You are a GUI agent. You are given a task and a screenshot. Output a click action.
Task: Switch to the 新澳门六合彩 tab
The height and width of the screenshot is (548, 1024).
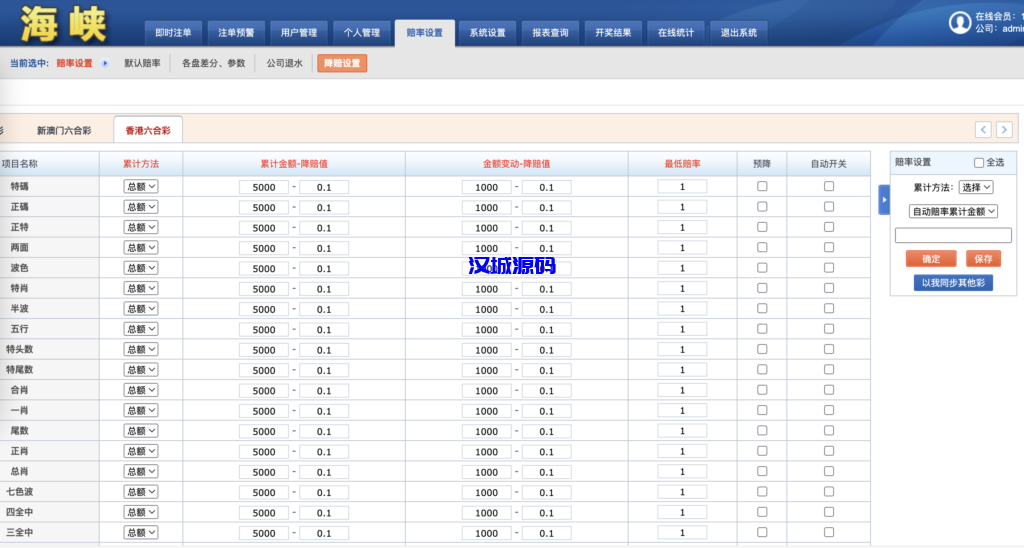(64, 130)
